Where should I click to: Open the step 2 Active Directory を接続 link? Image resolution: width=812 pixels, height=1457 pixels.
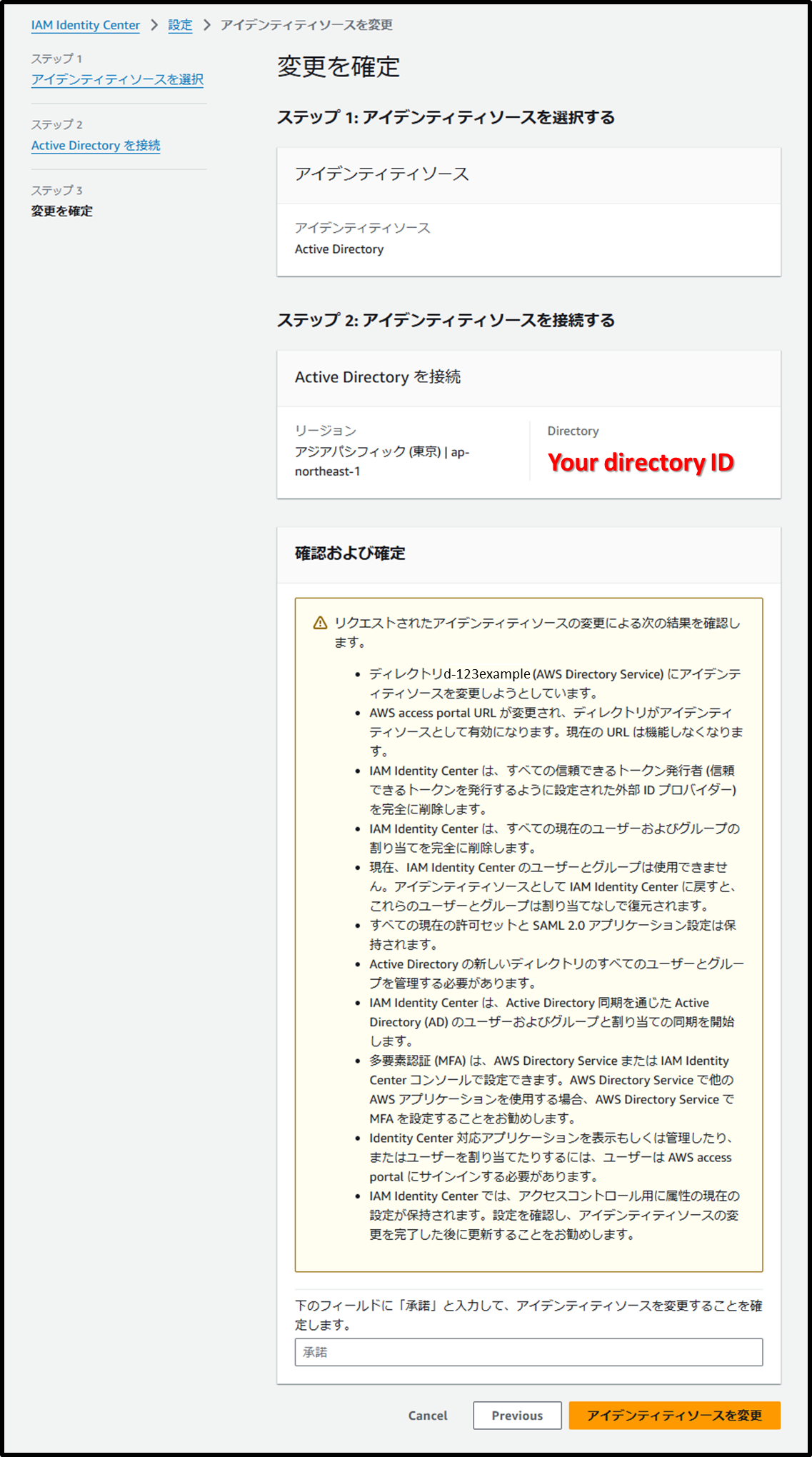tap(96, 145)
